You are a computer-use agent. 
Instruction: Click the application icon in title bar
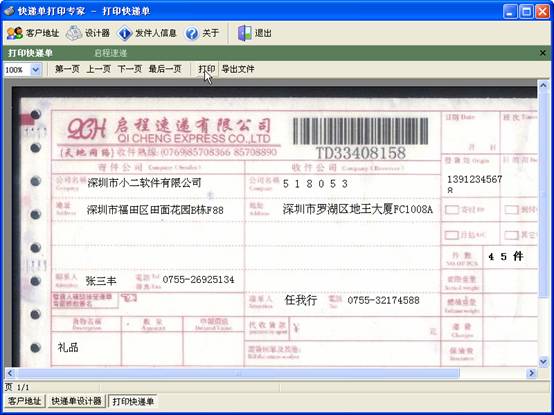point(9,11)
